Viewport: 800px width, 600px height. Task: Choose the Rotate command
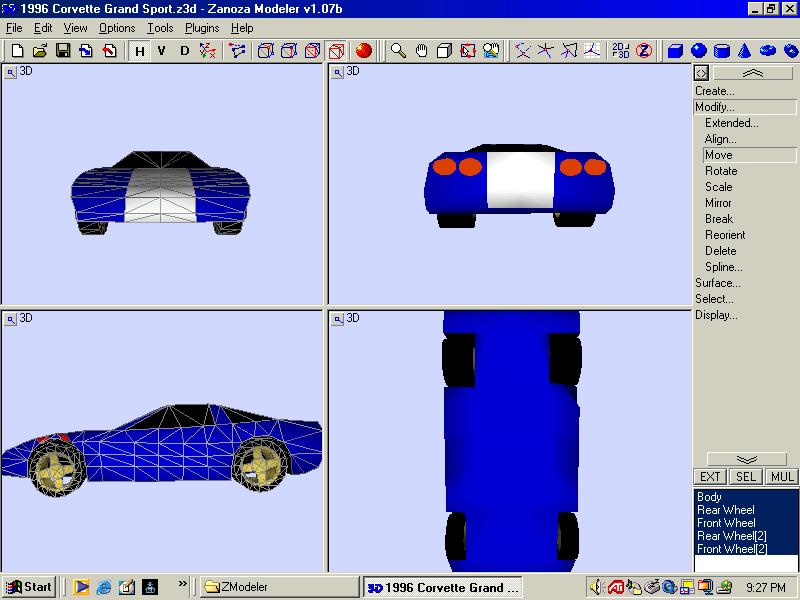(x=721, y=171)
